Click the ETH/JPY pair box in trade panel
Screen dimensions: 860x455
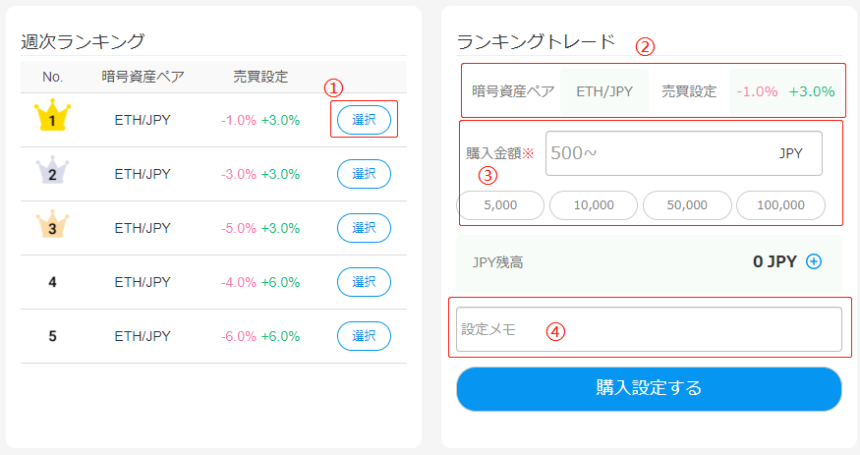604,92
